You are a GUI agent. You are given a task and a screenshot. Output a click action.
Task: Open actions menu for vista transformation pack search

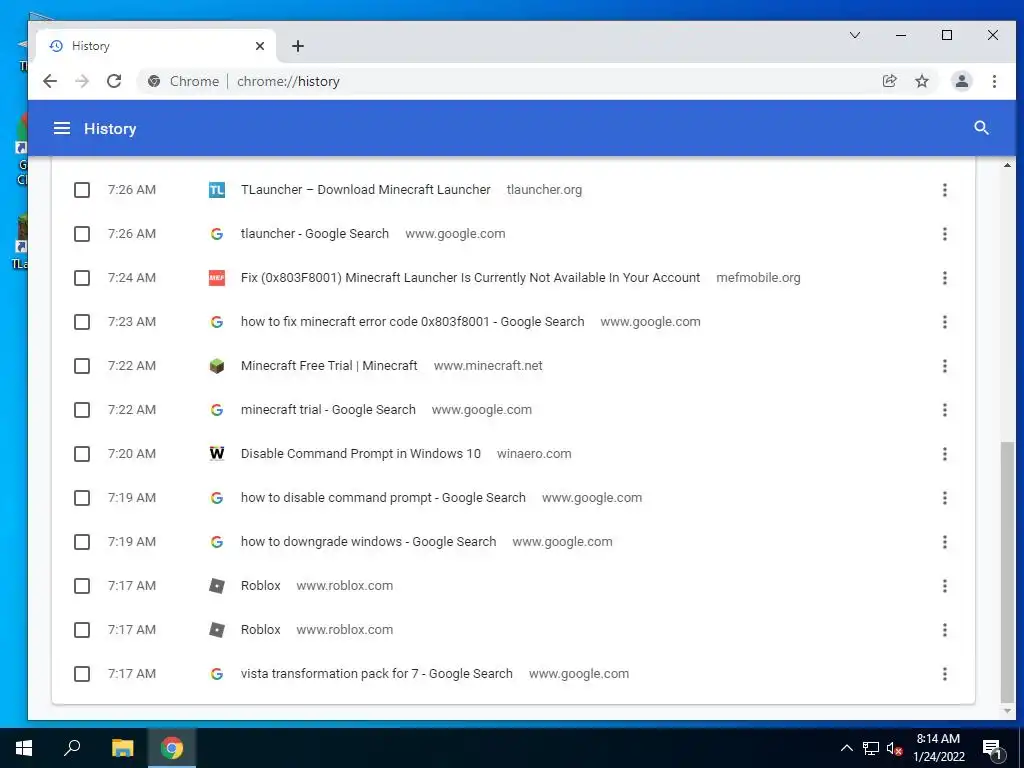pyautogui.click(x=944, y=674)
